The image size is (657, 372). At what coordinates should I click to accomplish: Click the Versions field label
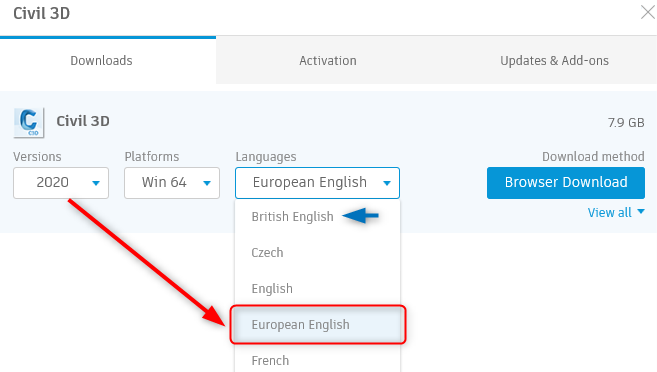pyautogui.click(x=37, y=157)
